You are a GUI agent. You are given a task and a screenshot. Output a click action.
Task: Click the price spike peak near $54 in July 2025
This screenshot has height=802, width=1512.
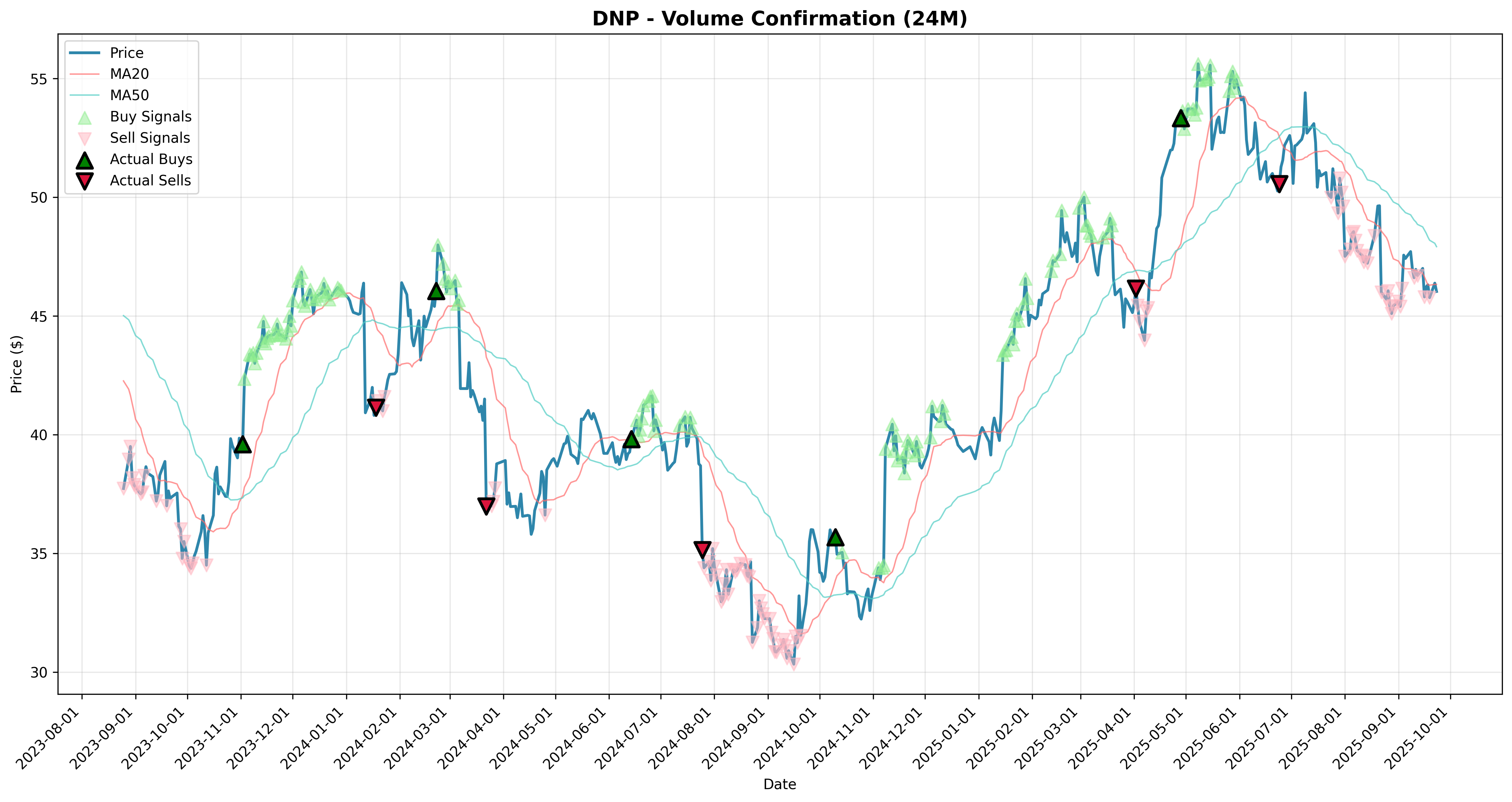[x=1305, y=93]
